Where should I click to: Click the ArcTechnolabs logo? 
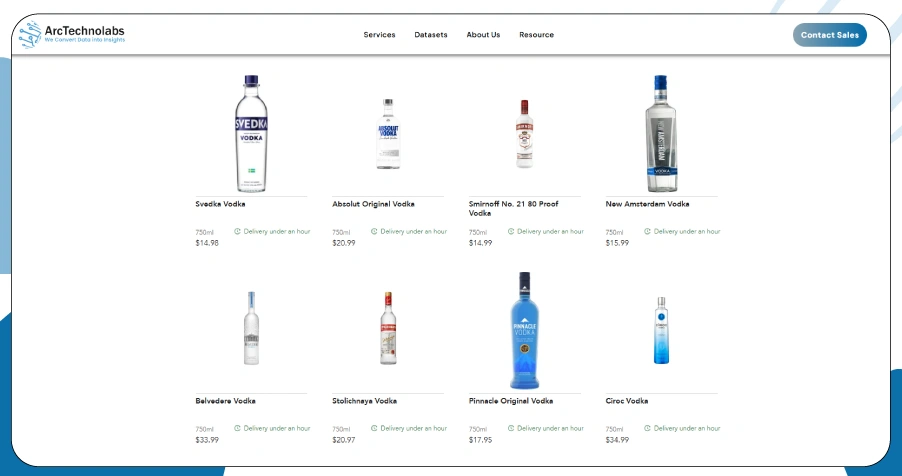click(x=72, y=35)
